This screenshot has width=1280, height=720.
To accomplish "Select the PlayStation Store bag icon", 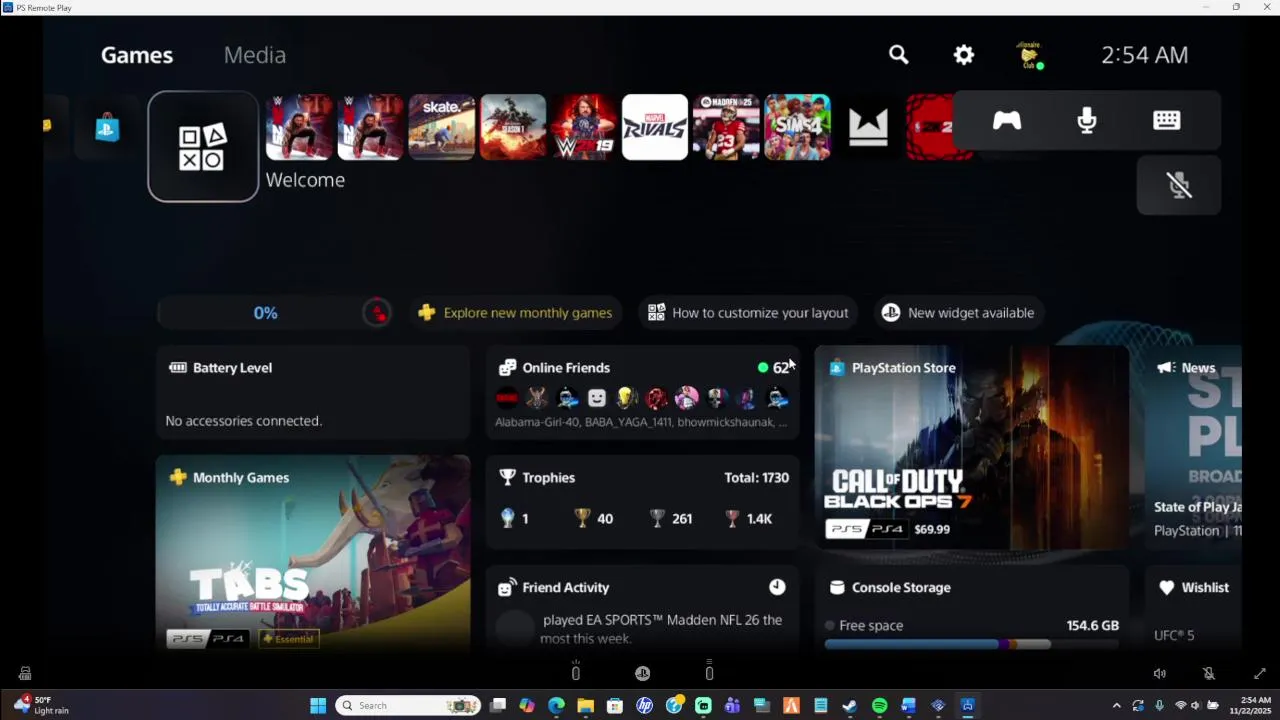I will click(x=107, y=128).
